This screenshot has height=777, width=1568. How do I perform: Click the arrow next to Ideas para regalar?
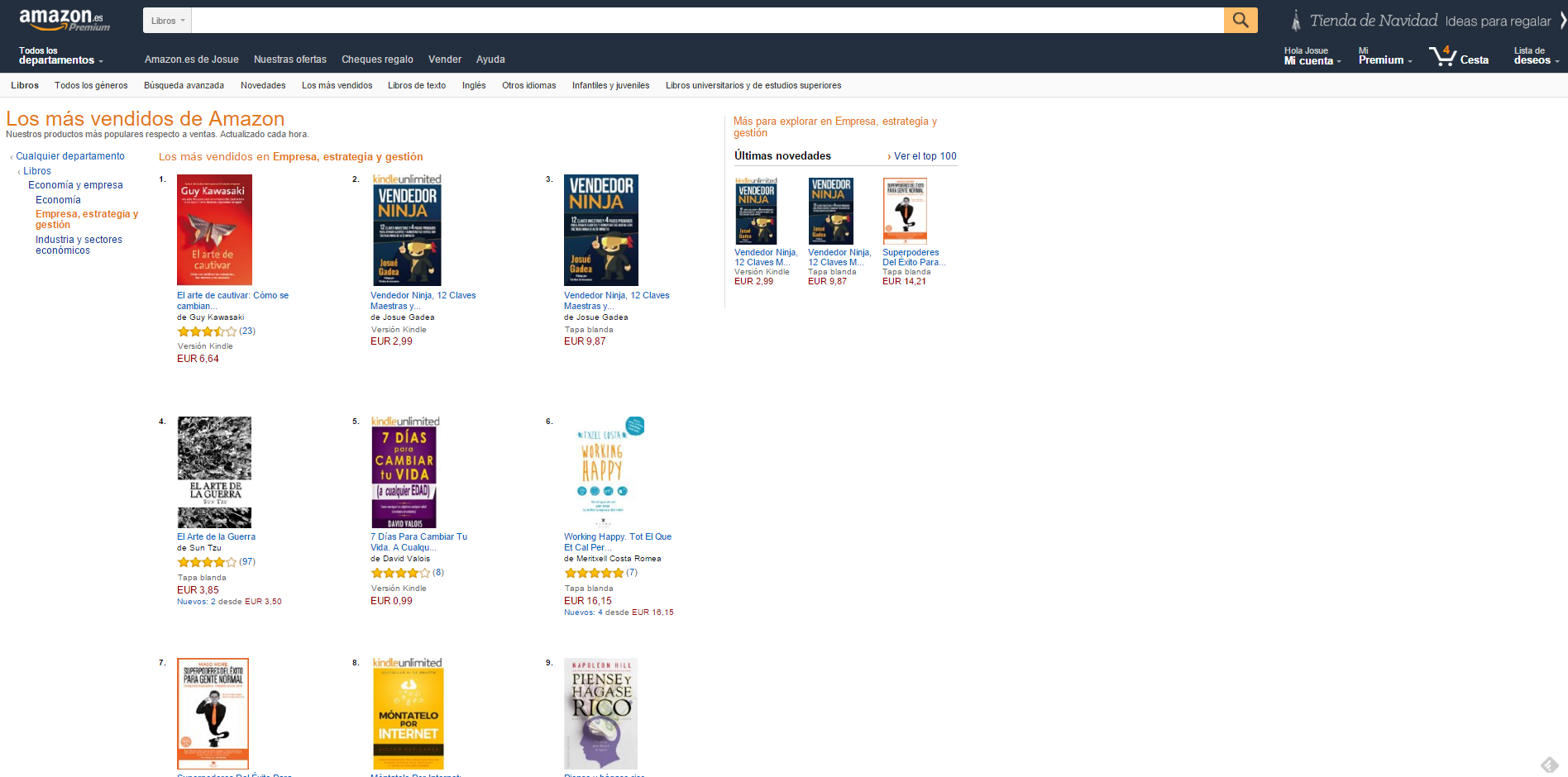tap(1562, 21)
